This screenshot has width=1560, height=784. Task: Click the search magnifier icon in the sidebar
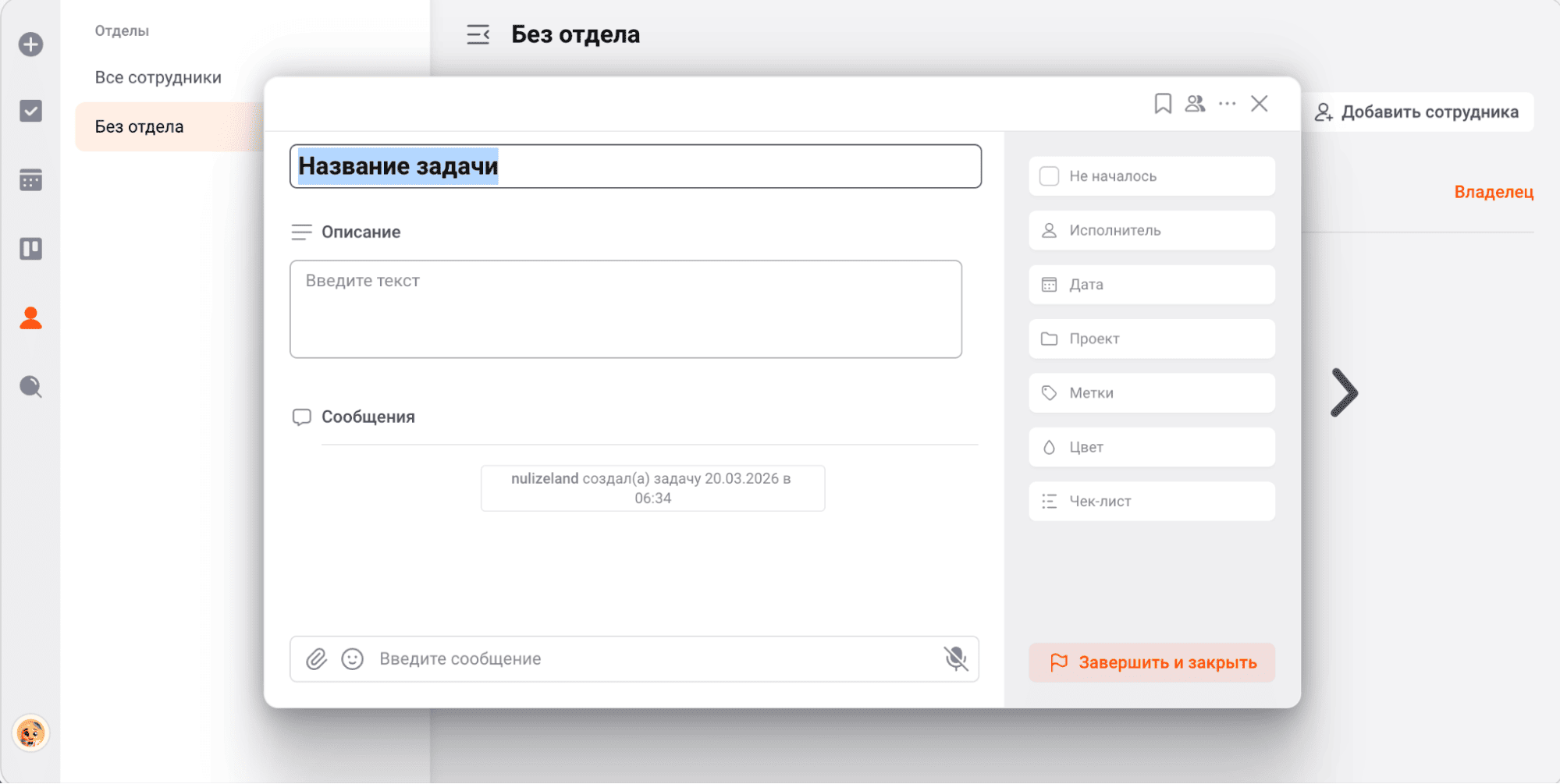[30, 387]
